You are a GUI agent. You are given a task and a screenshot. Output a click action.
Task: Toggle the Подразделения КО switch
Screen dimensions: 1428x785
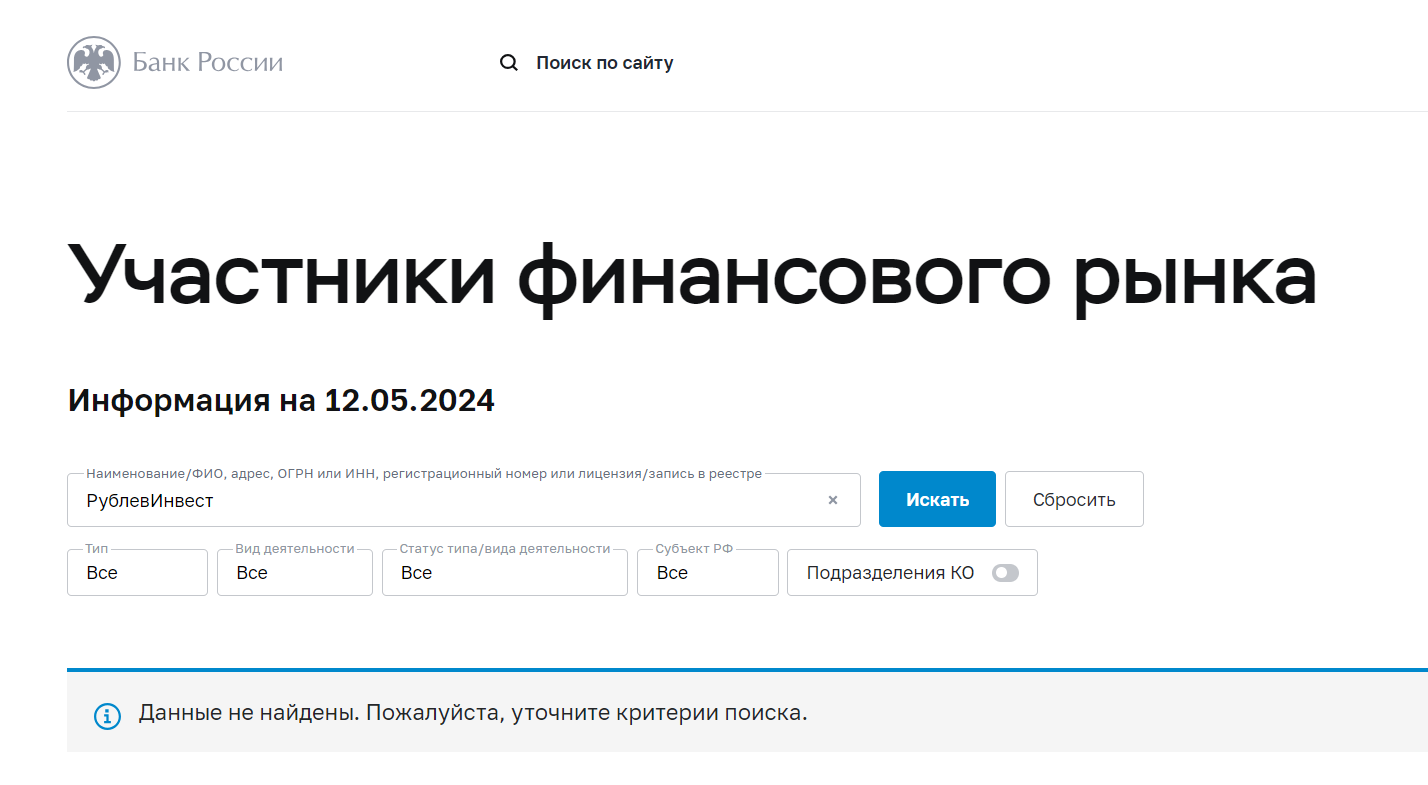point(1005,573)
